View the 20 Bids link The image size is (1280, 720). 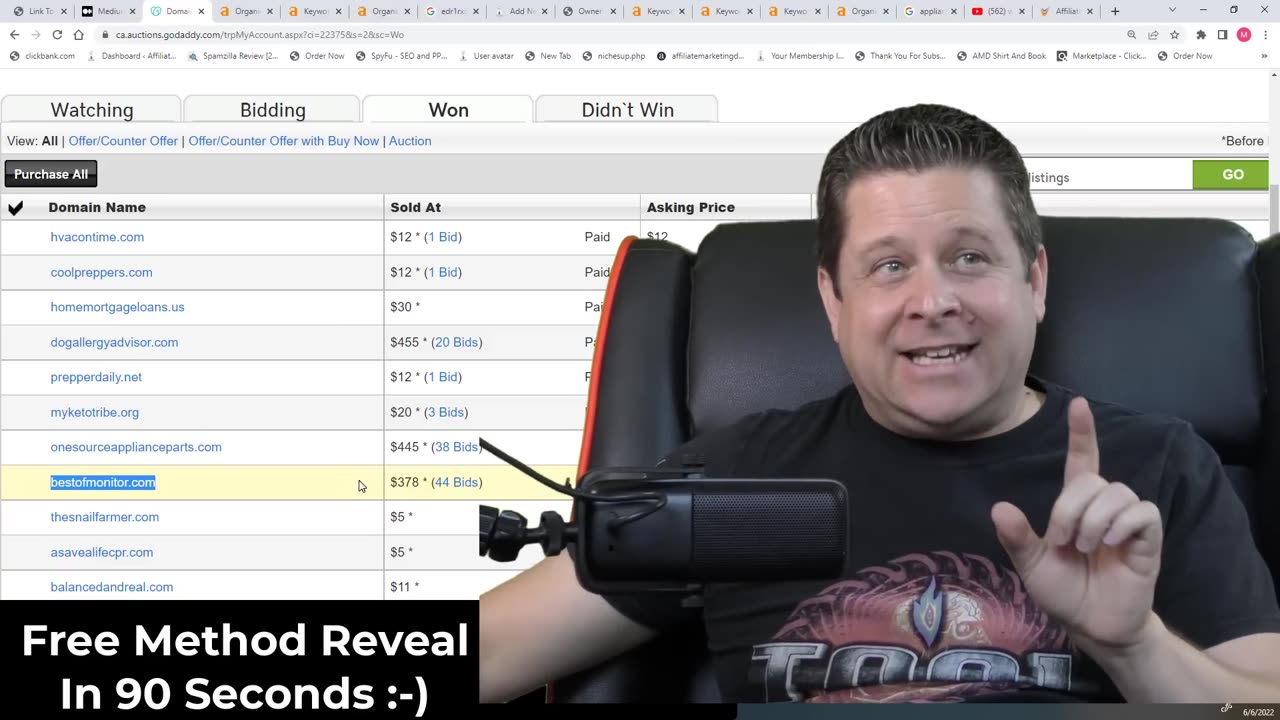456,342
